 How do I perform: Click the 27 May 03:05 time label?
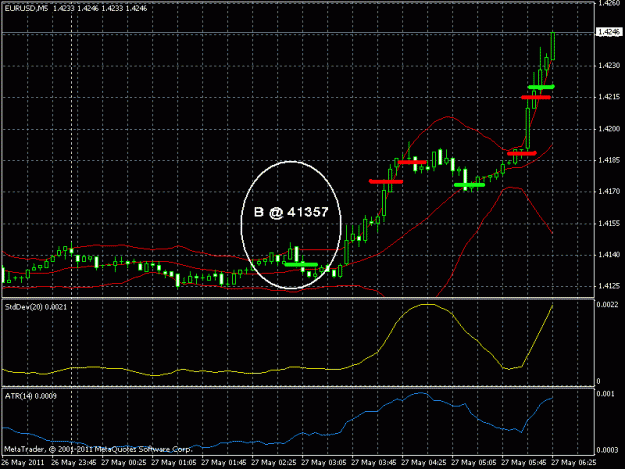[x=324, y=463]
